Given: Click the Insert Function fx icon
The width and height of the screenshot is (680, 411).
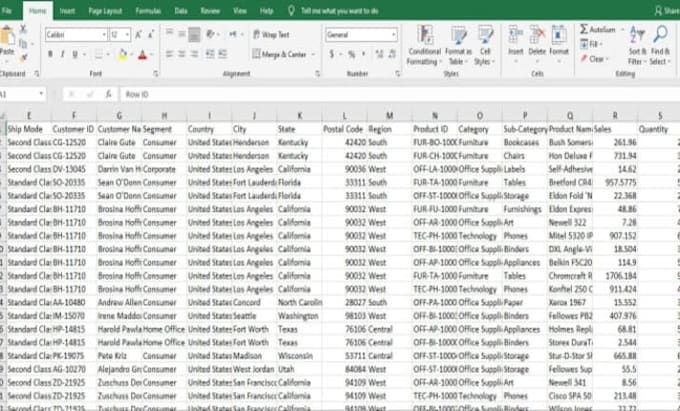Looking at the screenshot, I should click(108, 94).
